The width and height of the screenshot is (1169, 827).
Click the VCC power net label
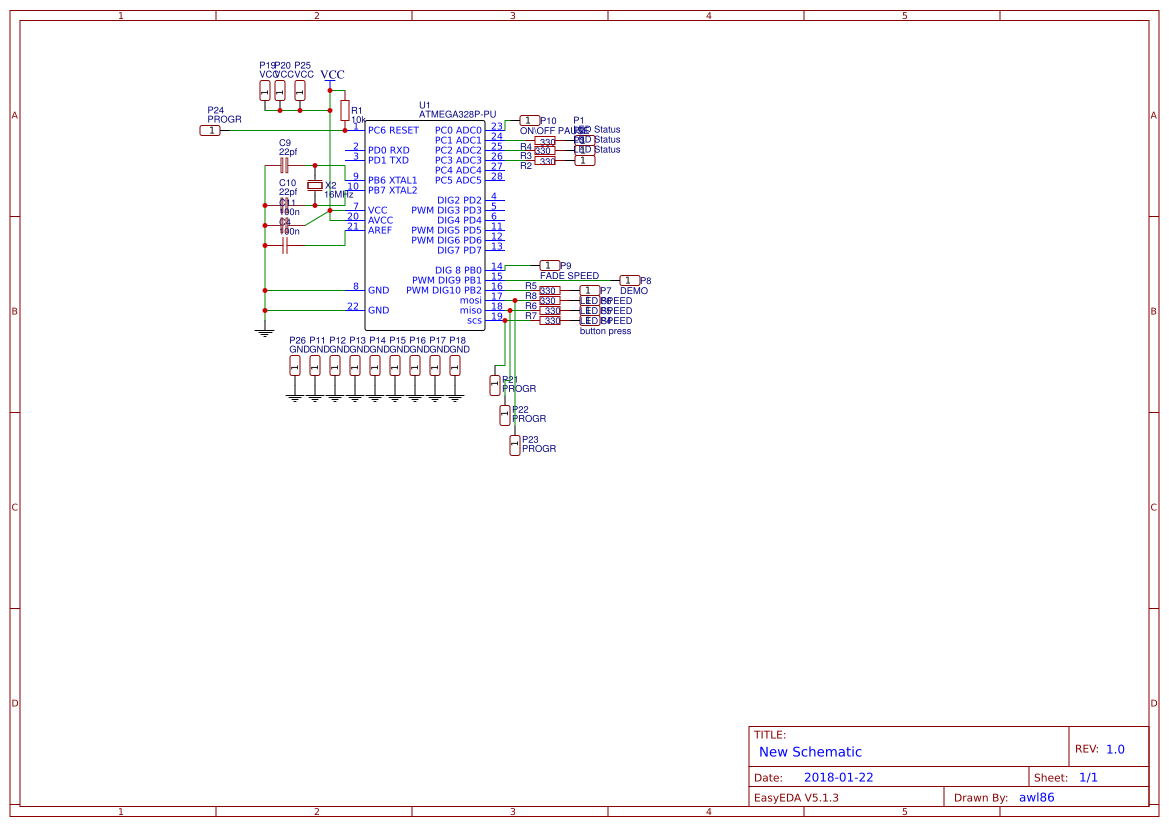[x=332, y=74]
